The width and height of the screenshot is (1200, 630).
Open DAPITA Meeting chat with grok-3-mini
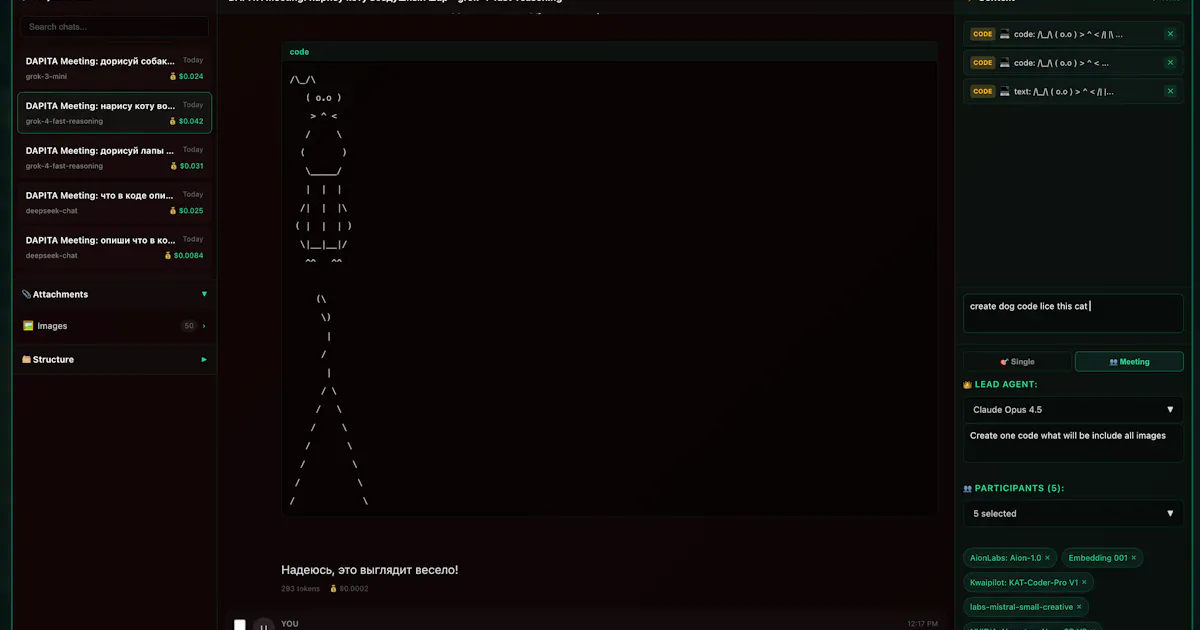click(x=114, y=68)
